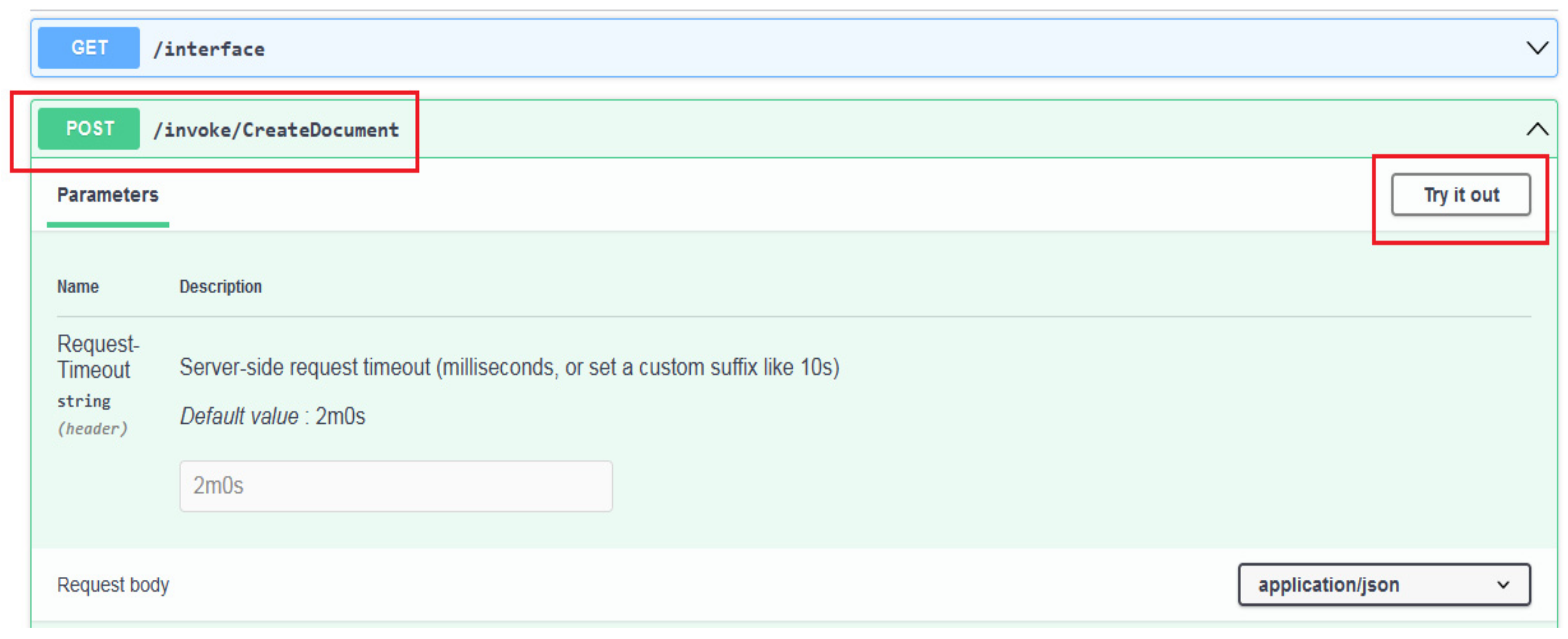Click the Request body label

[113, 584]
